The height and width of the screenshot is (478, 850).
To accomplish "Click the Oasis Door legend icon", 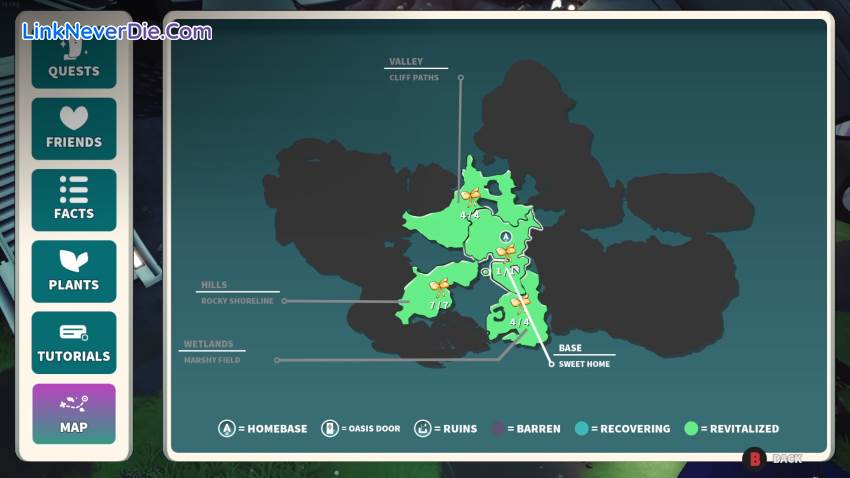I will tap(328, 429).
